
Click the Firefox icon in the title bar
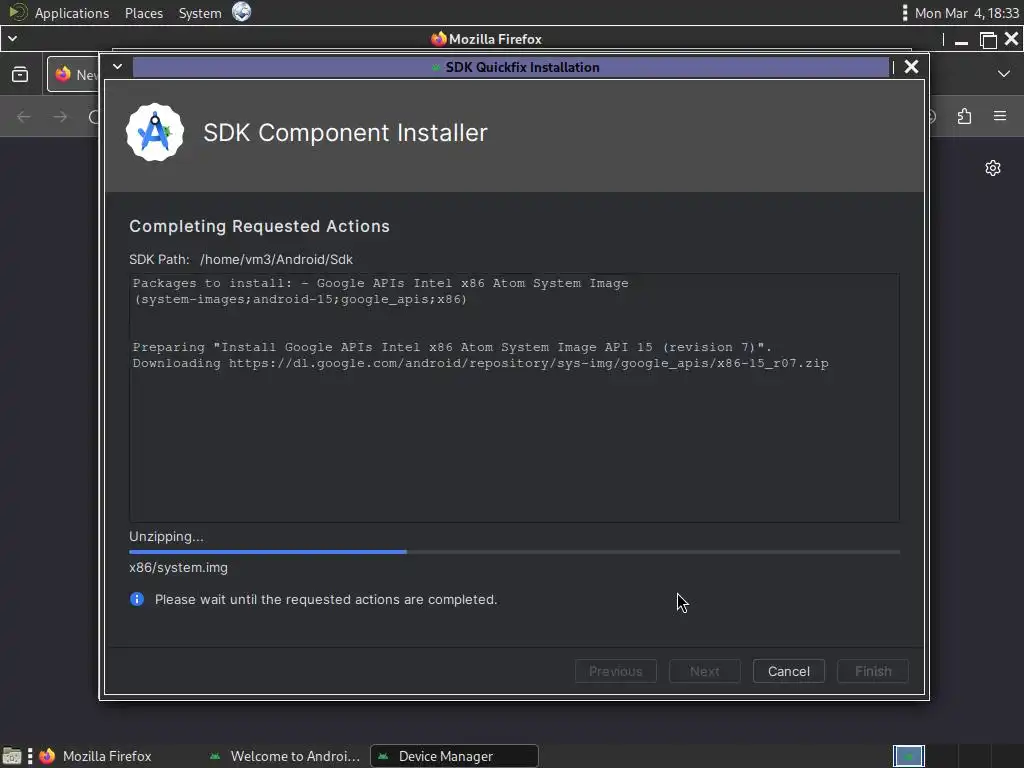pyautogui.click(x=438, y=39)
